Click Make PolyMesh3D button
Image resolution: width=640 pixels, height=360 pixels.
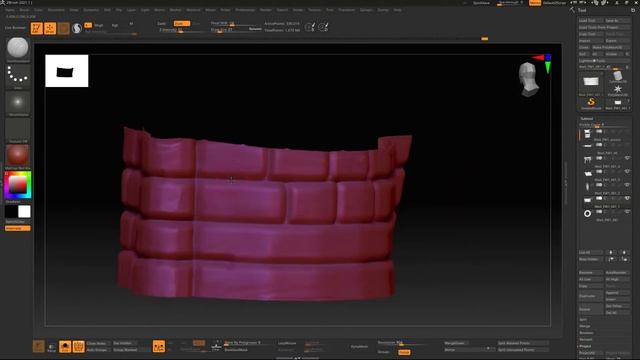pyautogui.click(x=610, y=47)
